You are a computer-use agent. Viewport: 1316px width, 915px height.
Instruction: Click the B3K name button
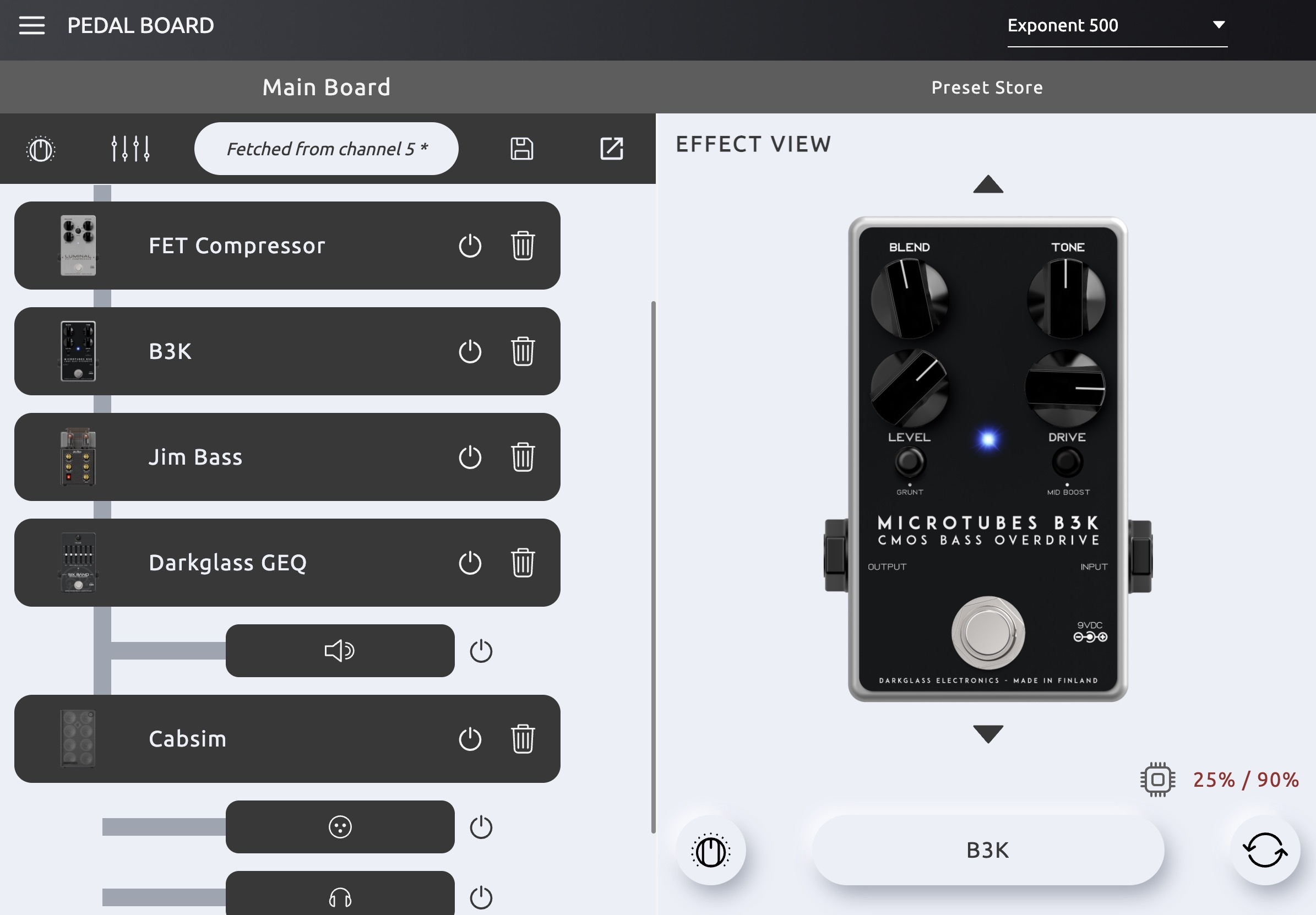(x=988, y=850)
